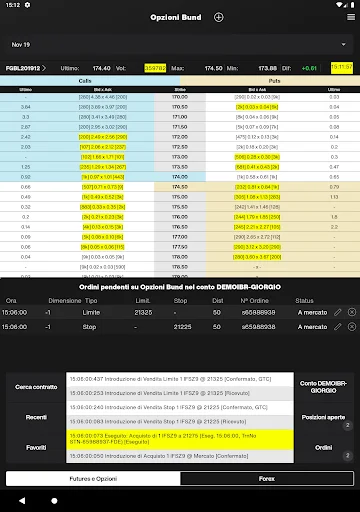Tap the Status column header
The height and width of the screenshot is (512, 360).
coord(304,301)
